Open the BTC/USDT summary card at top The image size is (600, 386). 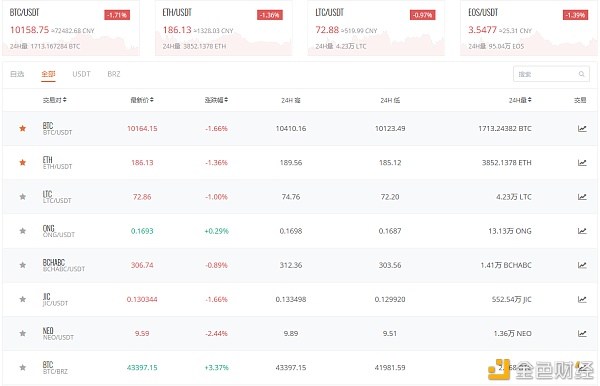pos(71,28)
